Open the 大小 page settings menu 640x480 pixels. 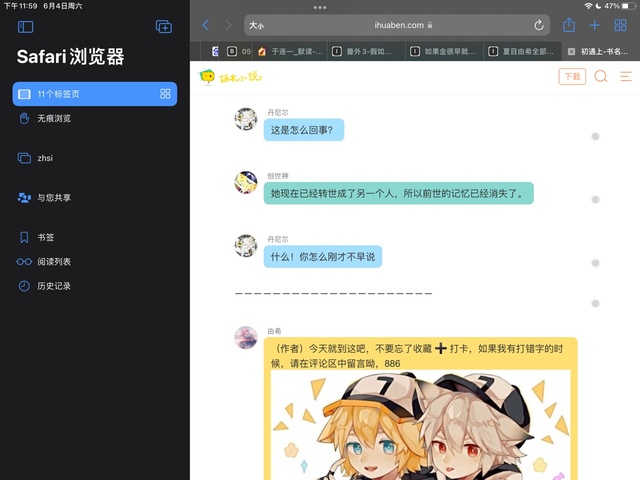coord(257,25)
